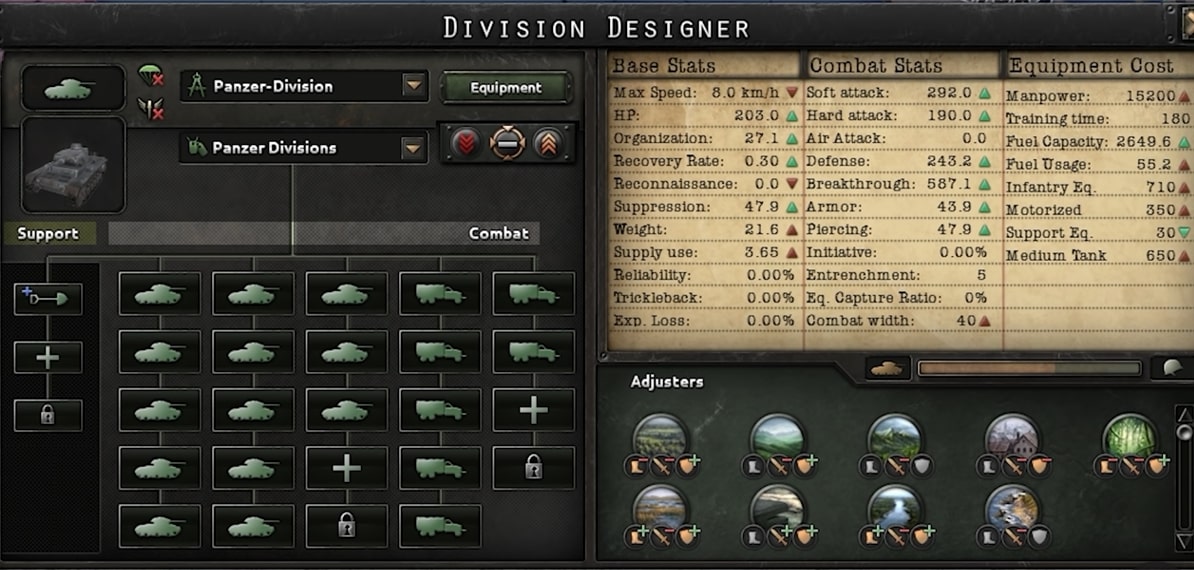Switch to the Combat tab label
1194x570 pixels.
499,234
